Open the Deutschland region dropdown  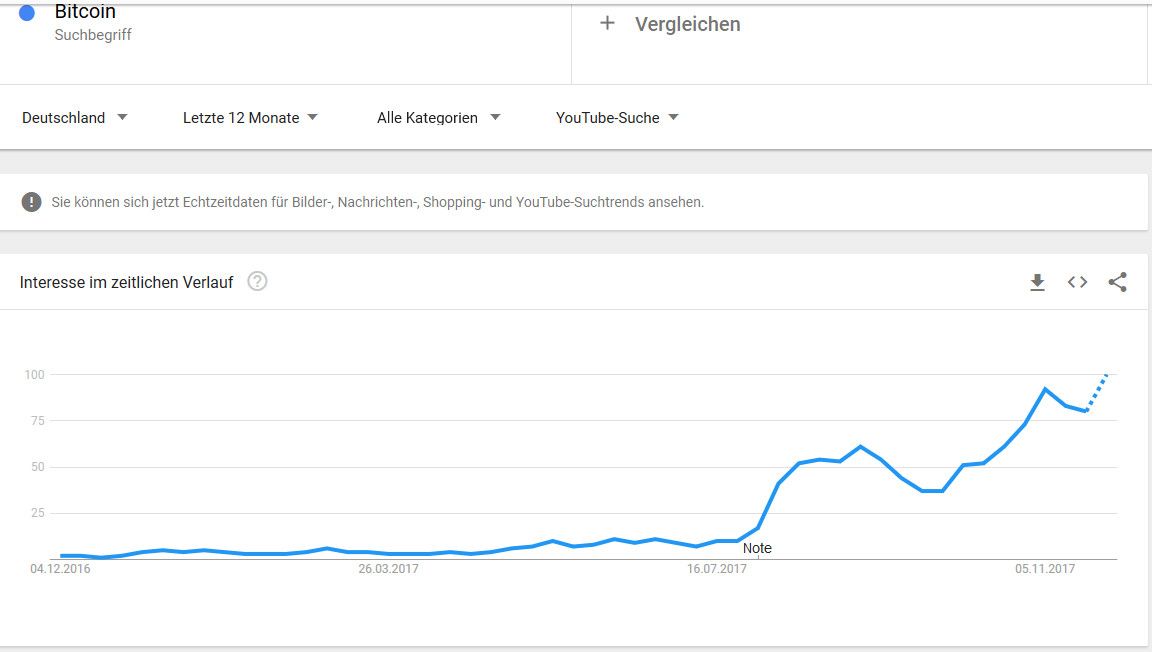coord(75,117)
